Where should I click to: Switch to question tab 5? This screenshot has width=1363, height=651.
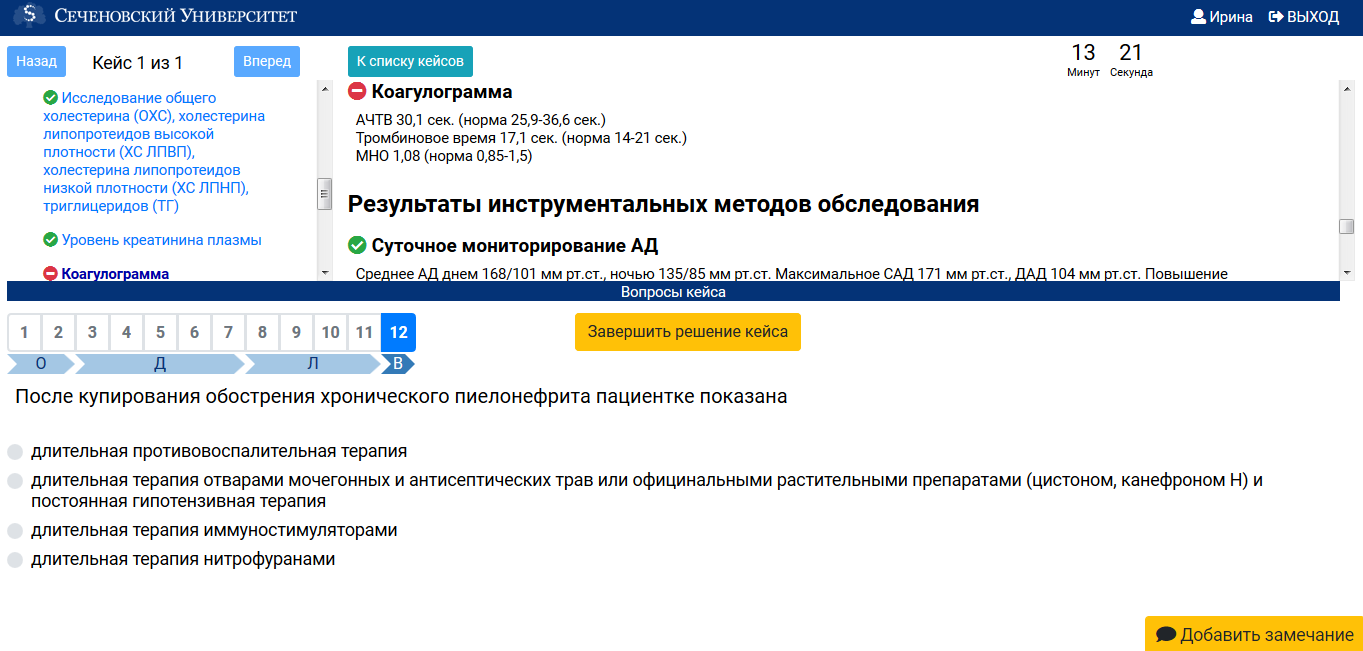(x=160, y=332)
